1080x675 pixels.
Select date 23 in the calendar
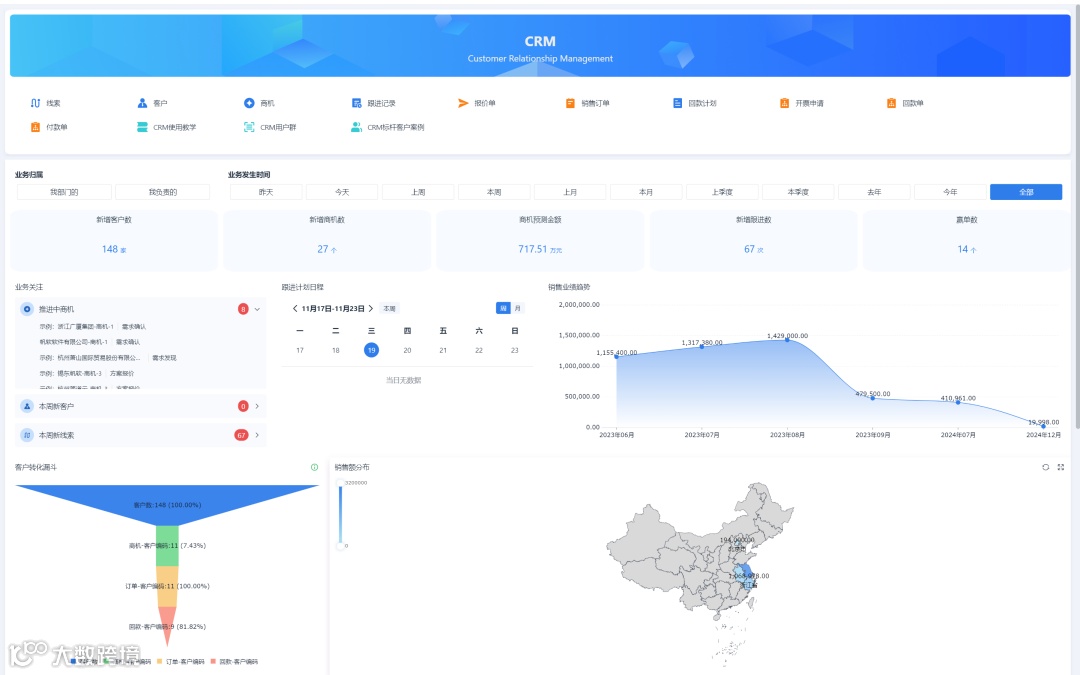(515, 350)
